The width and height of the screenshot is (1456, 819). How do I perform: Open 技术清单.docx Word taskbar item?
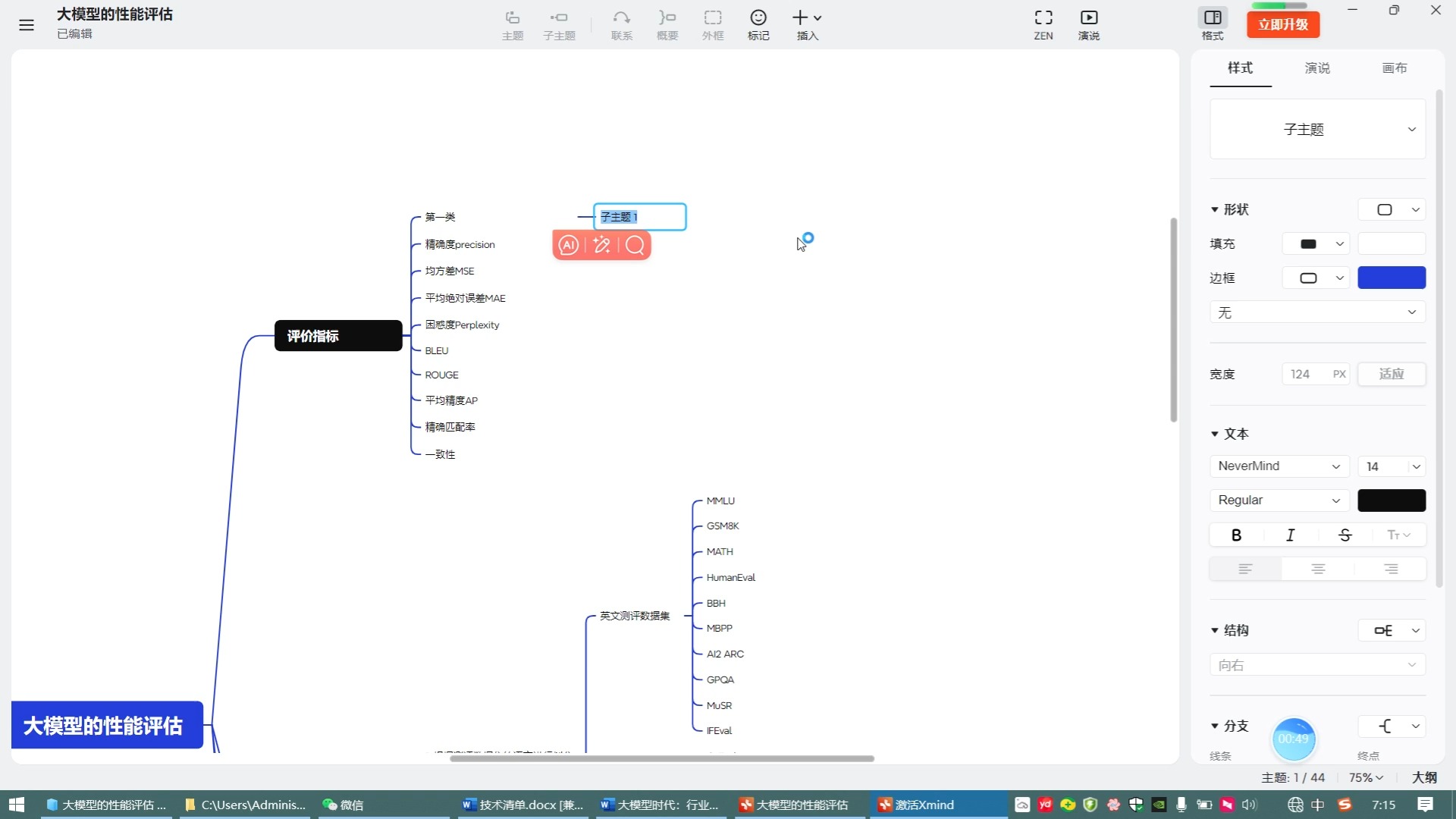coord(523,805)
